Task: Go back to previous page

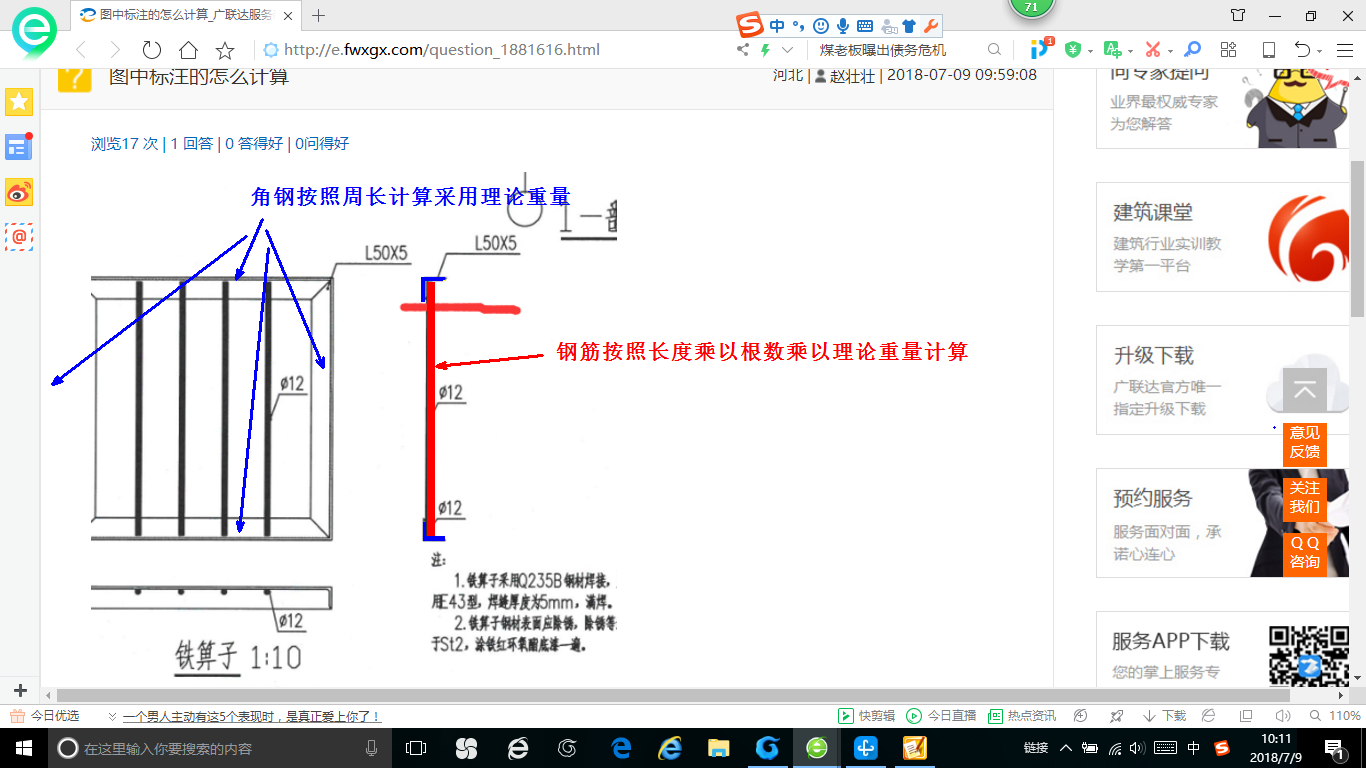Action: coord(81,50)
